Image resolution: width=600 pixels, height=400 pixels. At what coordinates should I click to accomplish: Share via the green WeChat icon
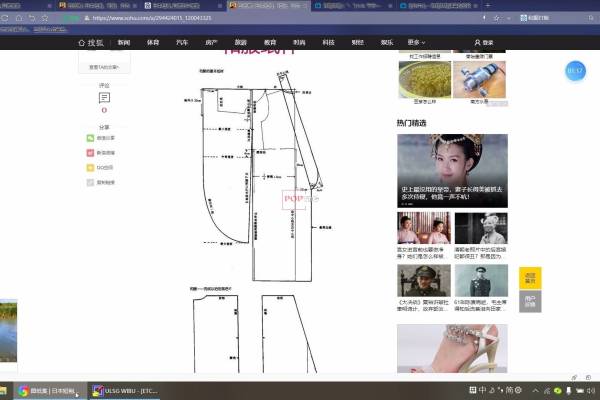(91, 138)
